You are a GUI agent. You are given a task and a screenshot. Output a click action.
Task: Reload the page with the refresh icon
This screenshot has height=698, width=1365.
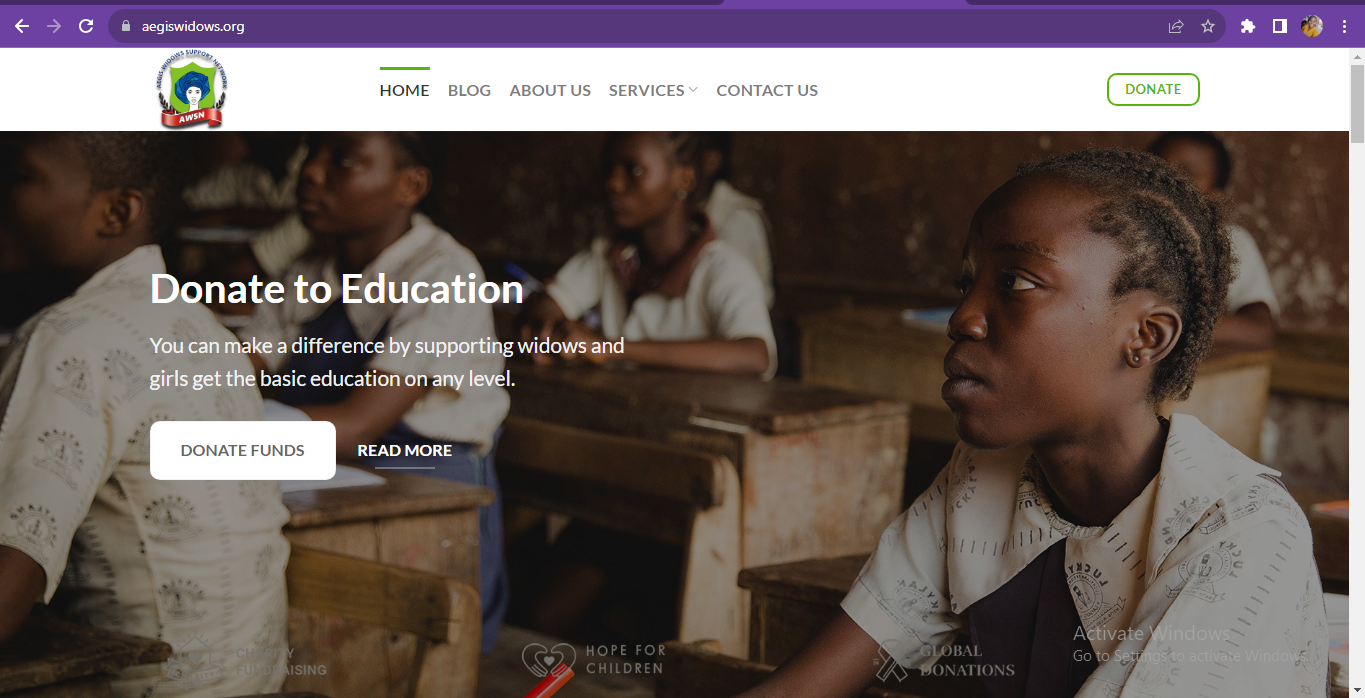[x=86, y=27]
